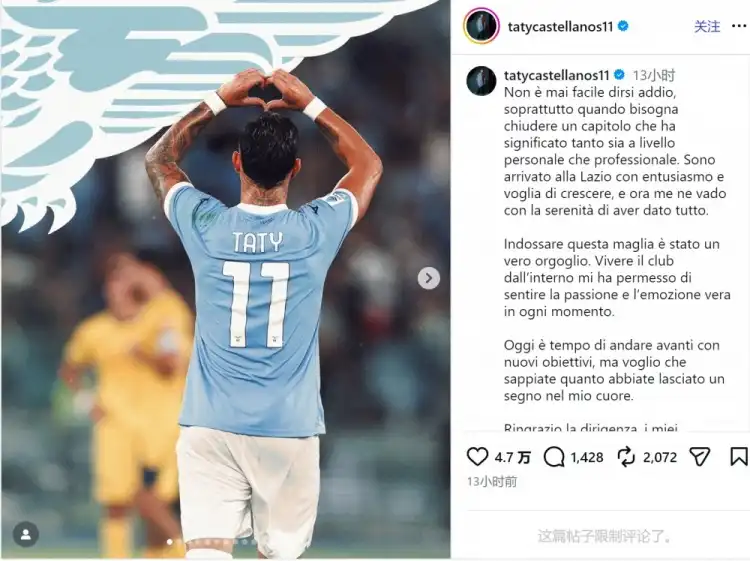View the 2,072 reposts count

click(660, 458)
